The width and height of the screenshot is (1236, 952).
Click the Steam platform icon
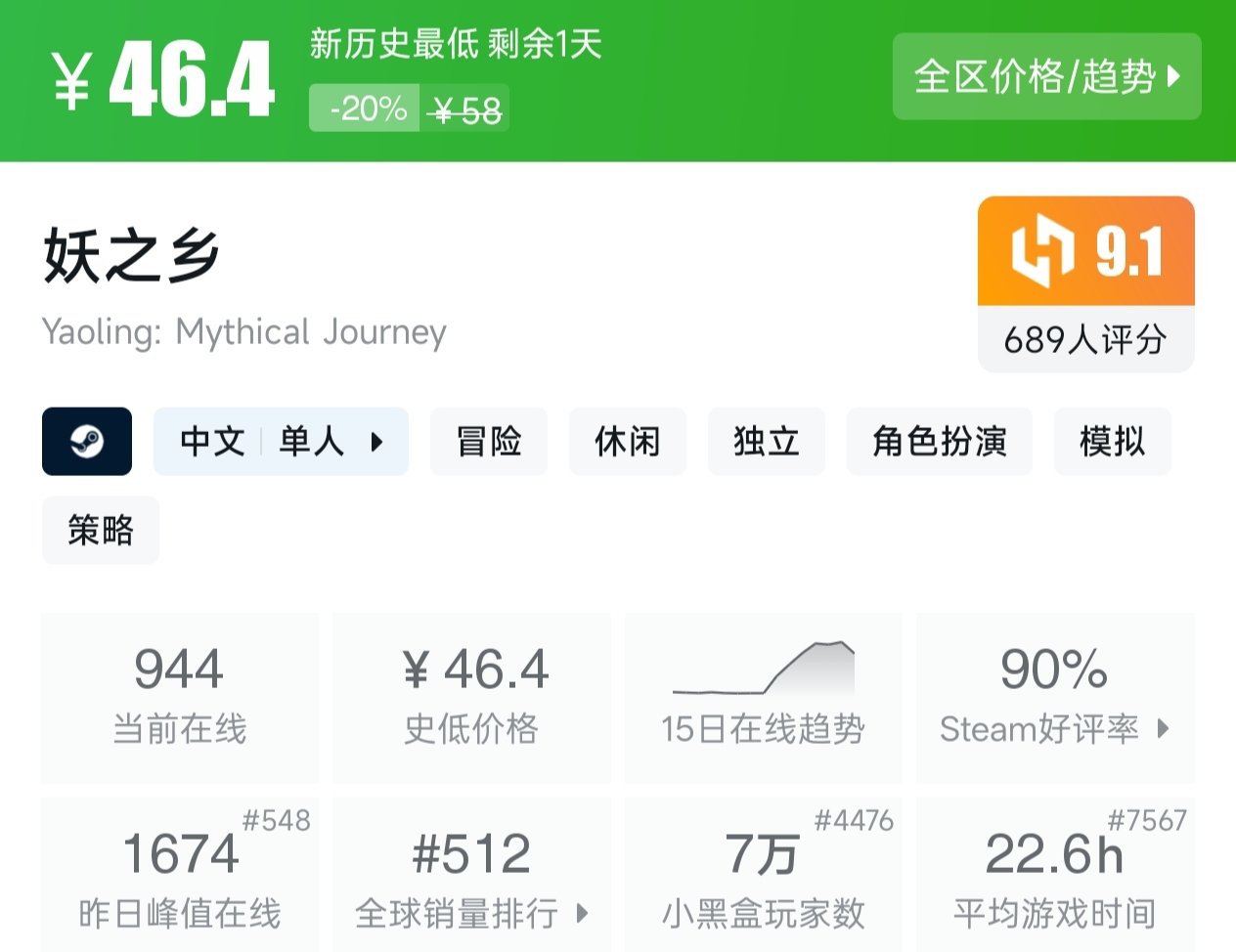[87, 442]
